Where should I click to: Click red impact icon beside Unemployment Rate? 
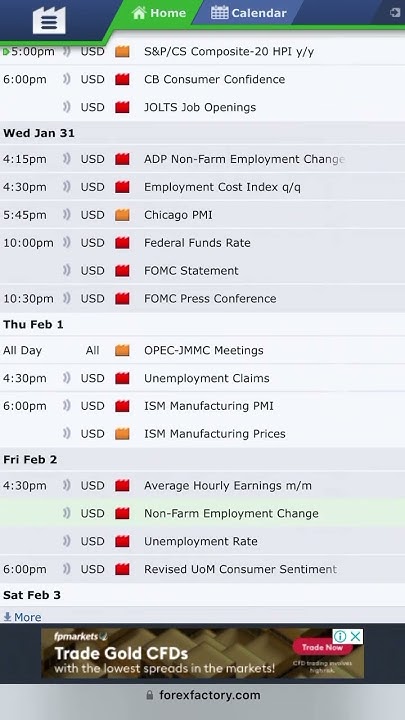tap(122, 541)
